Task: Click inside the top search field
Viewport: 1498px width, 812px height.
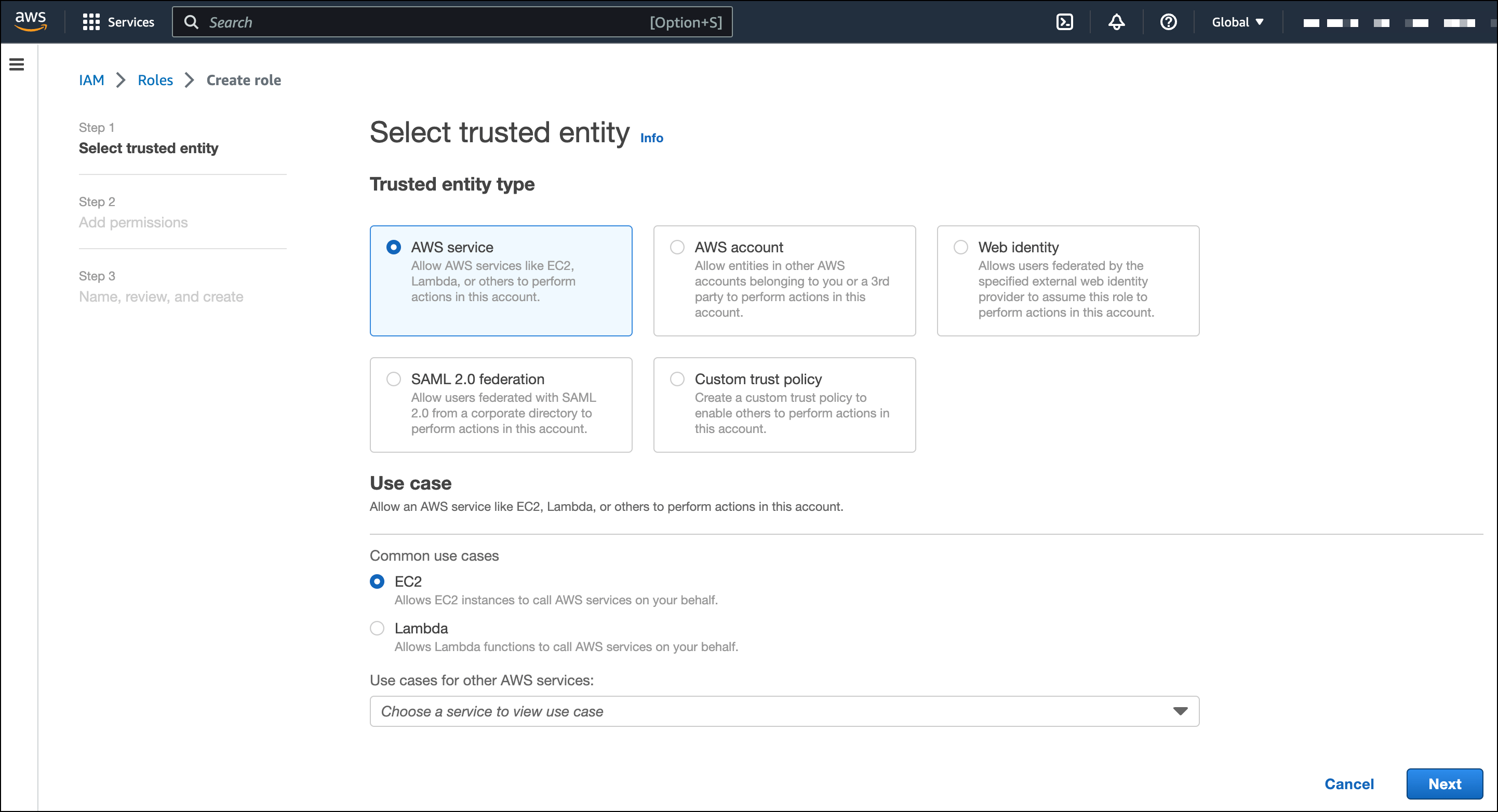Action: tap(407, 21)
